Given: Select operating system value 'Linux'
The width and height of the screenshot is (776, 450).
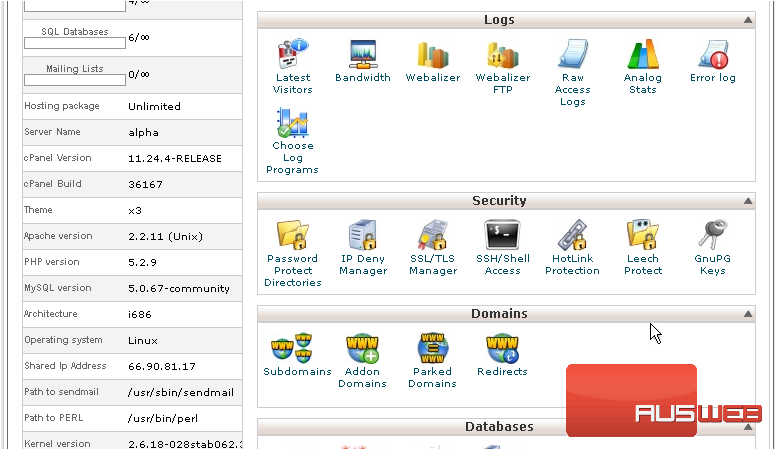Looking at the screenshot, I should [x=143, y=341].
